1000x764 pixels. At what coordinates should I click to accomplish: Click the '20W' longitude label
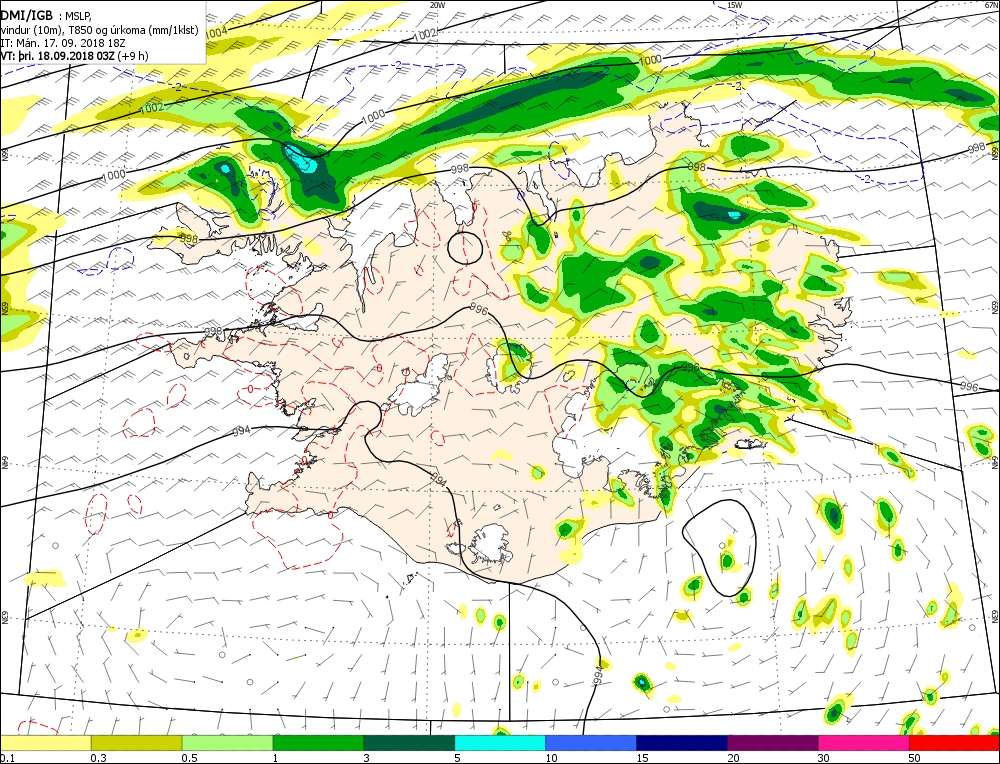click(x=438, y=4)
